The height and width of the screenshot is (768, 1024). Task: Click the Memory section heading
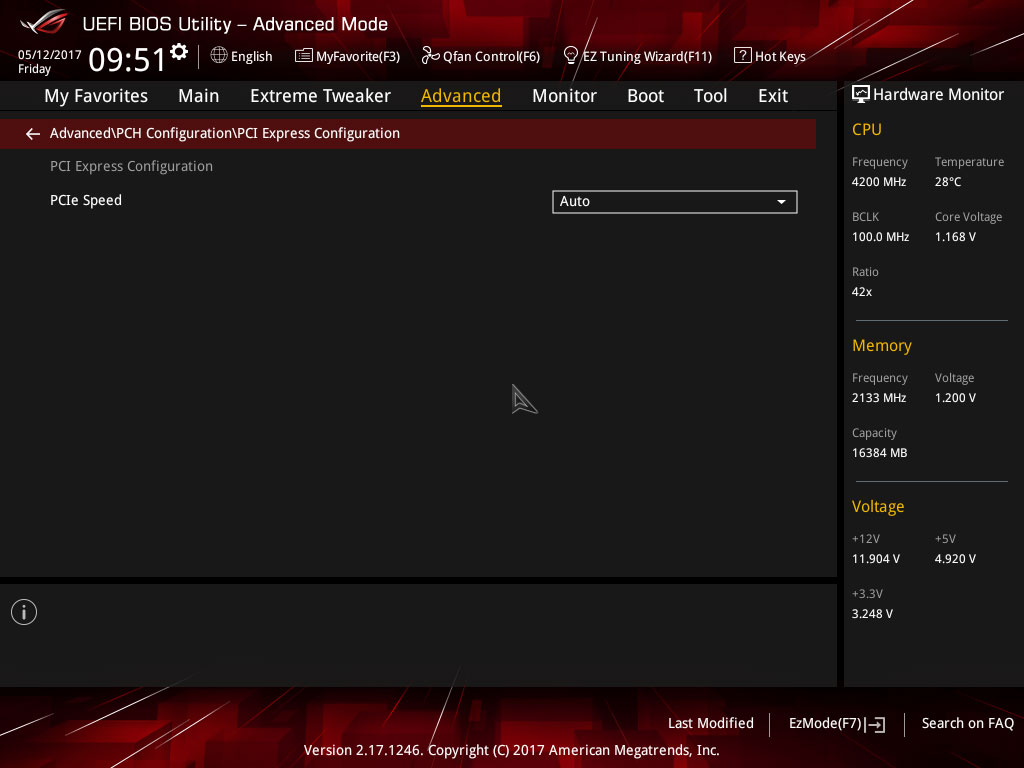coord(882,345)
